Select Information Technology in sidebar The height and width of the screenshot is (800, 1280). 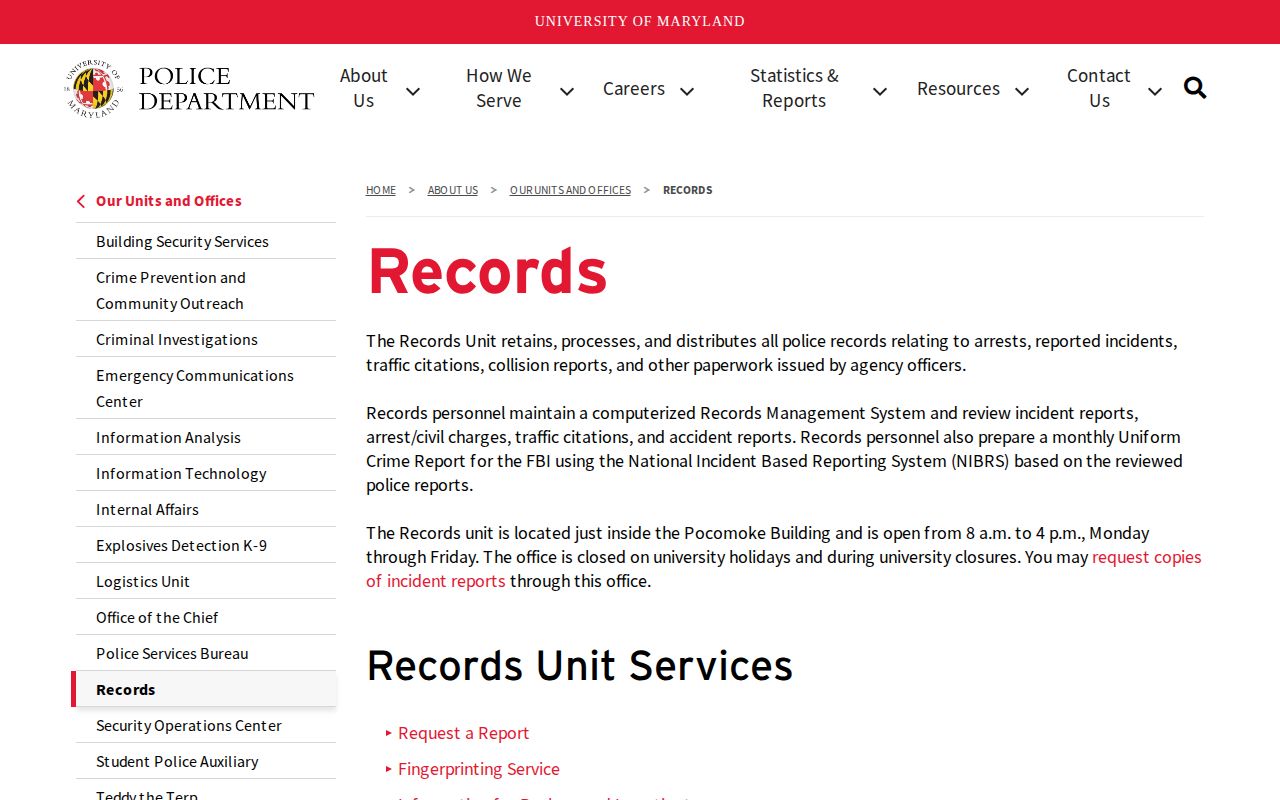pos(206,473)
